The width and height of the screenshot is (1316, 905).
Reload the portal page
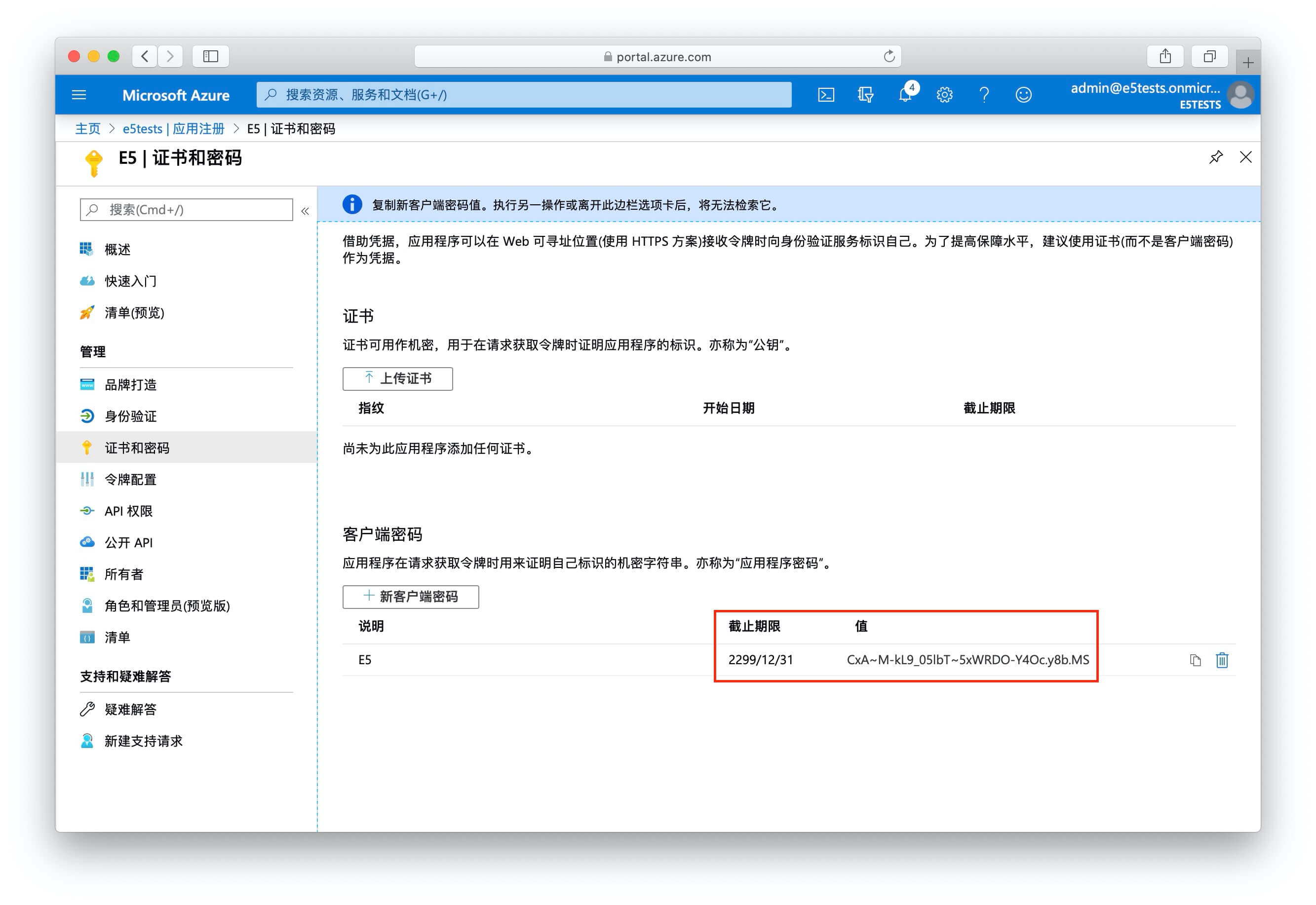pos(889,56)
